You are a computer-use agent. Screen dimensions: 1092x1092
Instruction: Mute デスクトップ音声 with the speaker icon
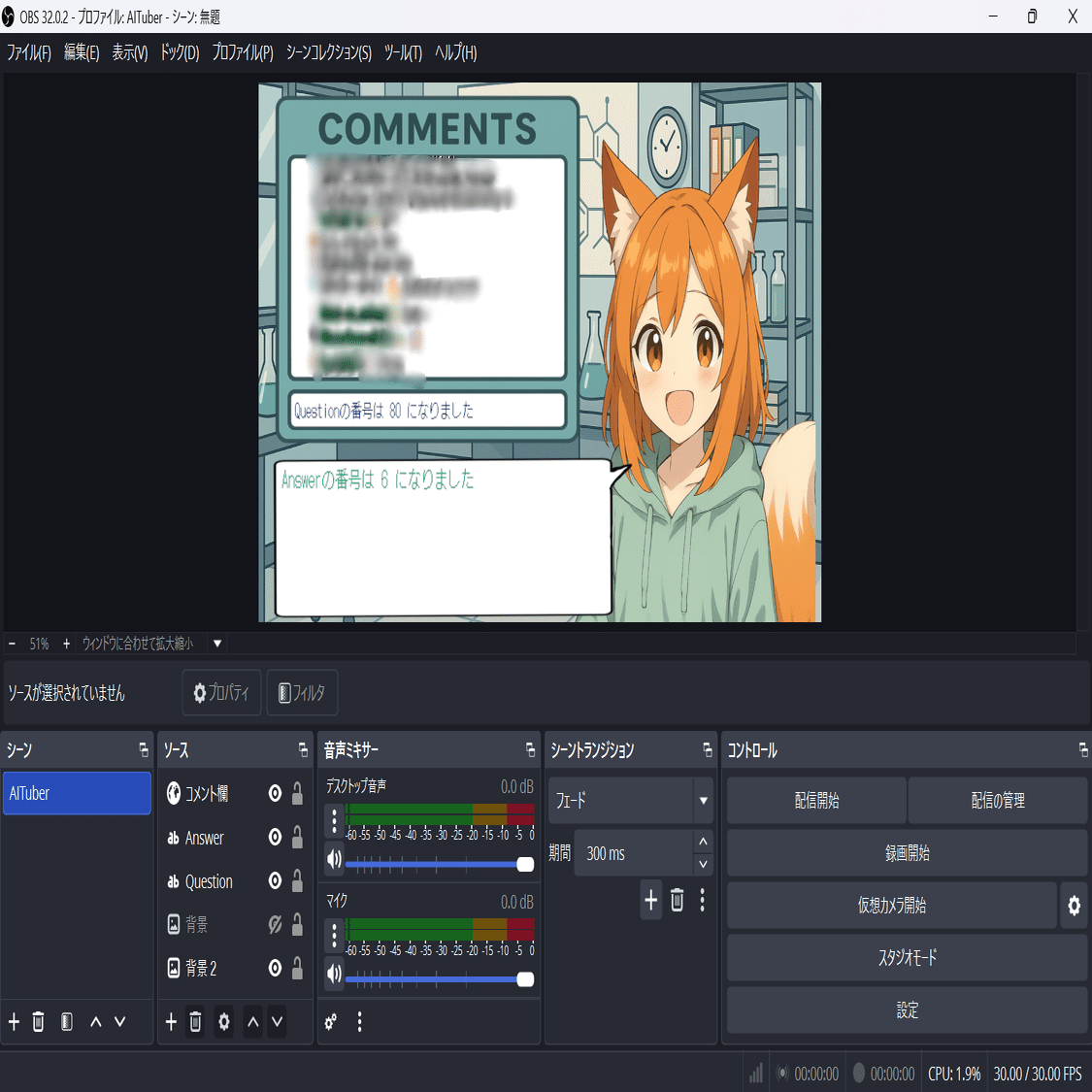click(x=334, y=859)
